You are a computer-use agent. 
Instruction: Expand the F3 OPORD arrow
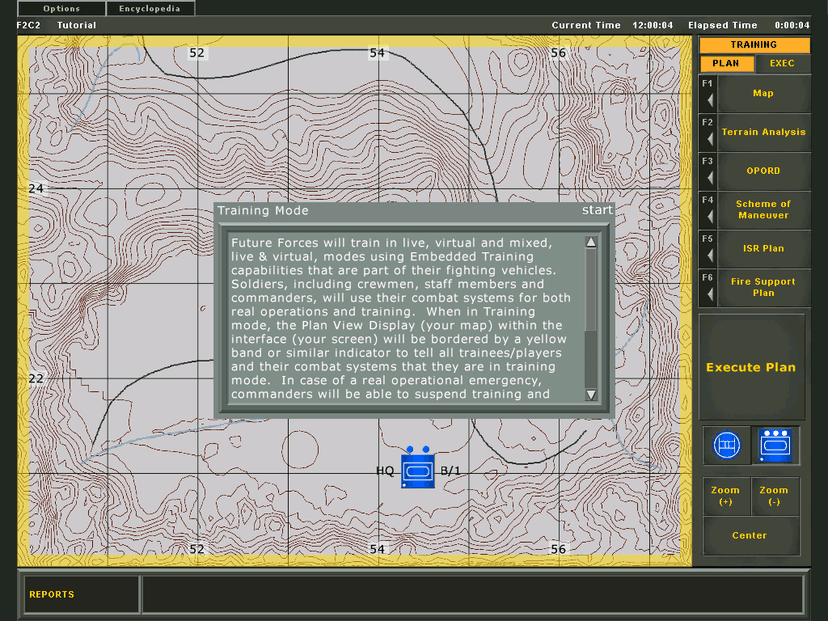point(710,178)
